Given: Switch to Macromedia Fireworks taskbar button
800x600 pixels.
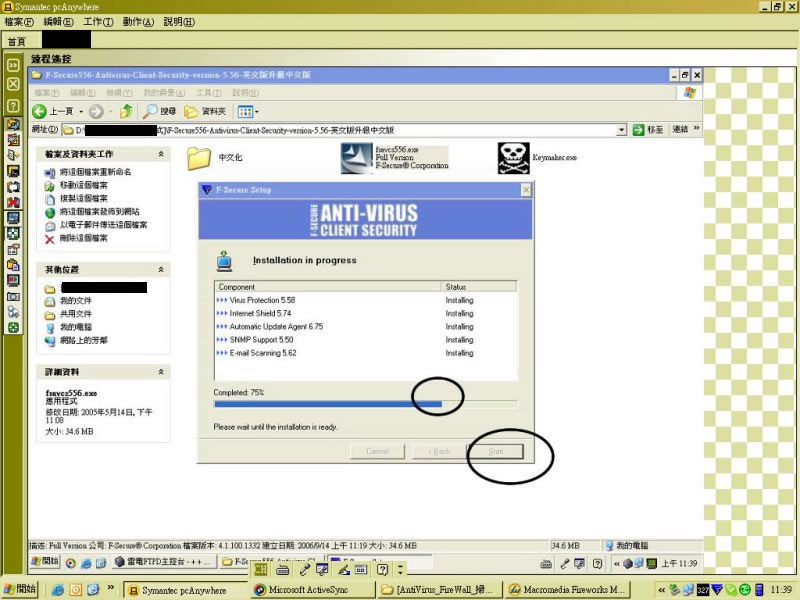Looking at the screenshot, I should pos(567,590).
